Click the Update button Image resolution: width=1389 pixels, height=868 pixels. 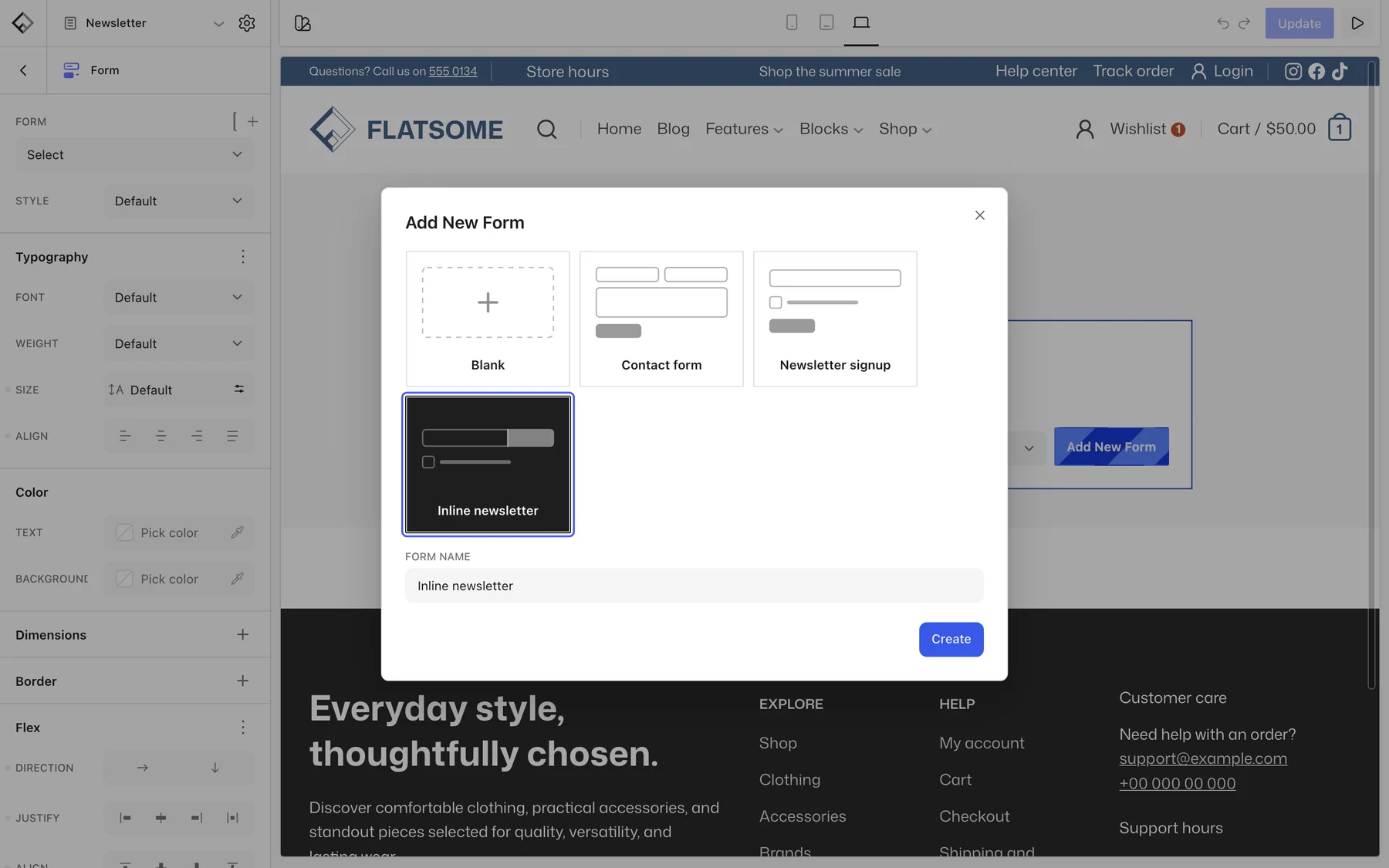point(1299,23)
